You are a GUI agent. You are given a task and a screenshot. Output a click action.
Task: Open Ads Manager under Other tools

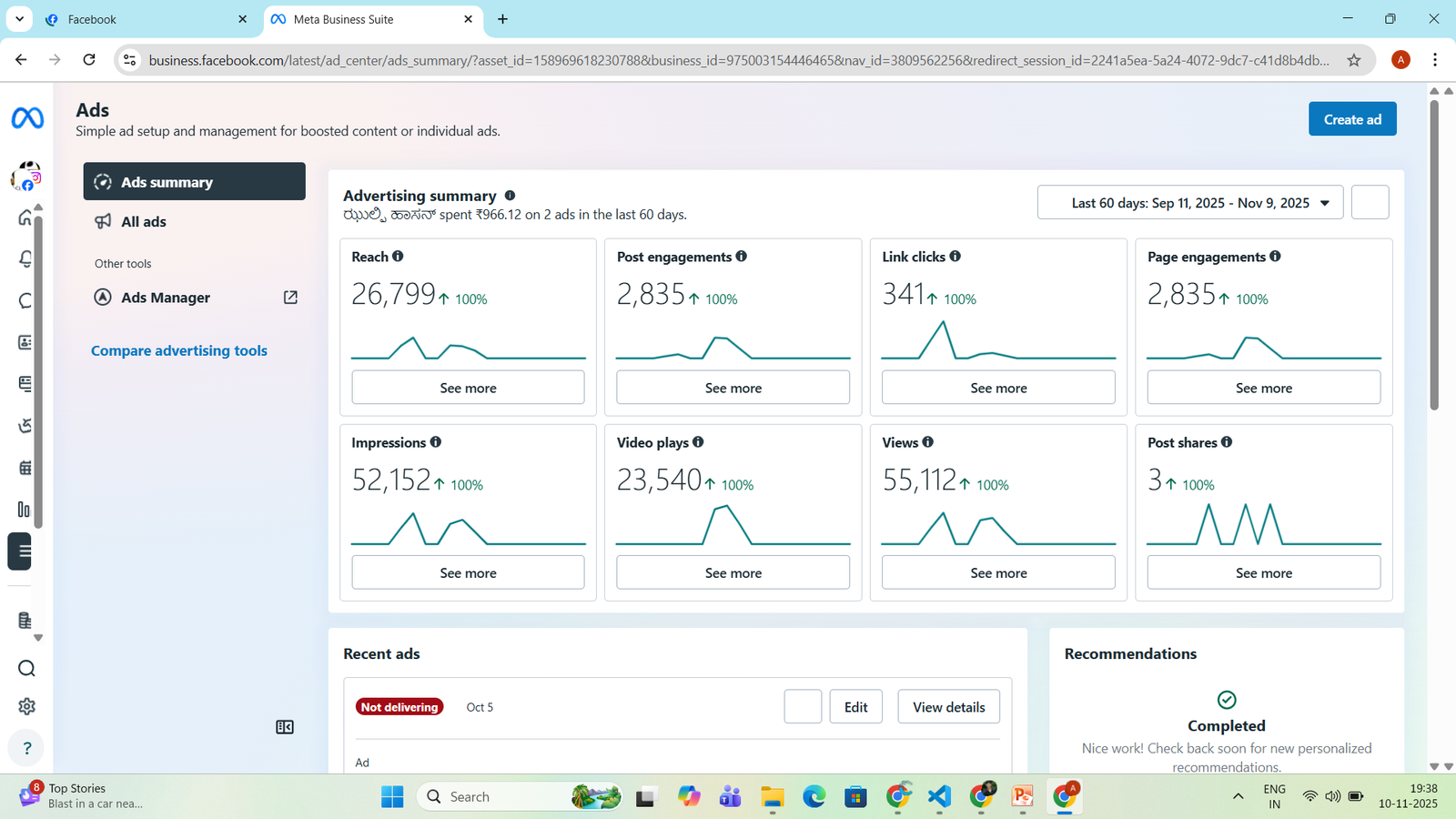tap(195, 298)
